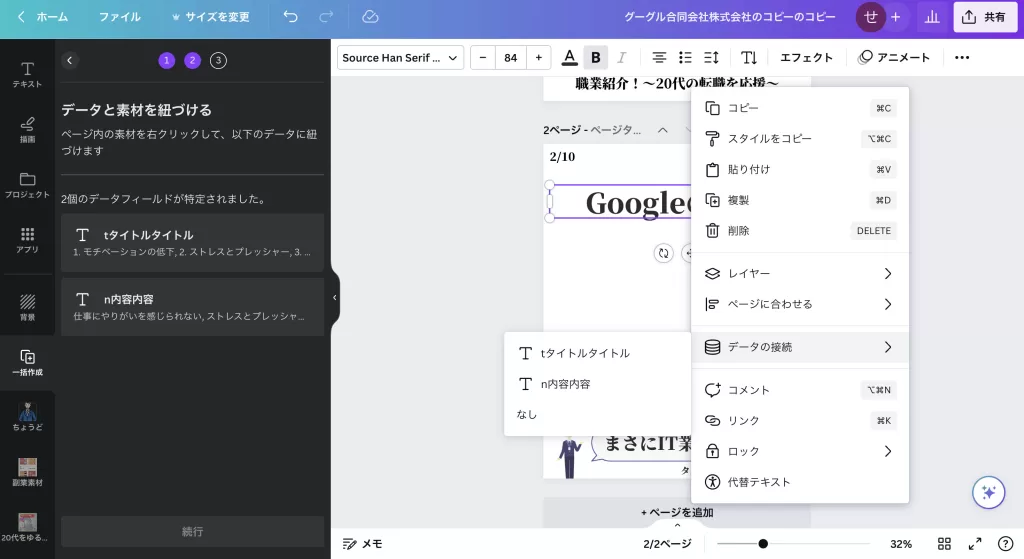This screenshot has height=559, width=1024.
Task: Choose Comment (コメント) in context menu
Action: click(800, 390)
